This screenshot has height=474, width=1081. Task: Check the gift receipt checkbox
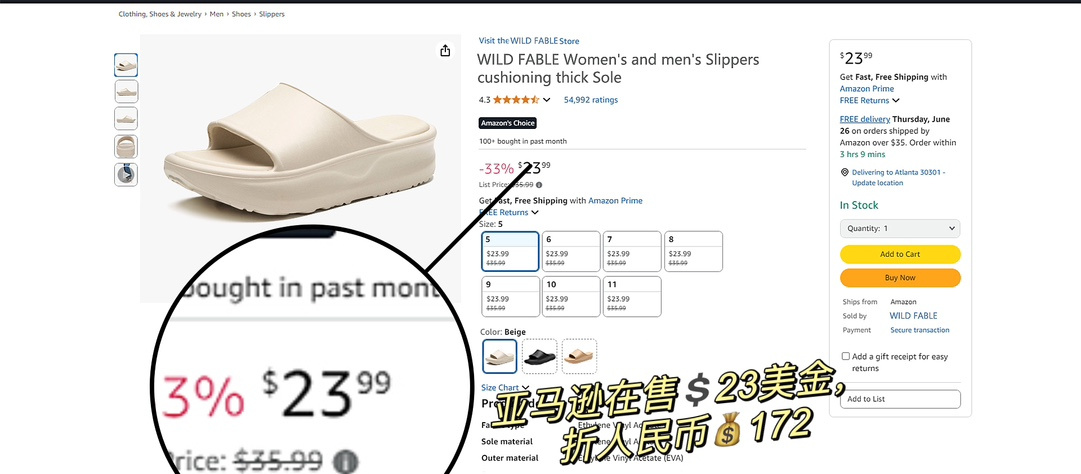pos(845,356)
